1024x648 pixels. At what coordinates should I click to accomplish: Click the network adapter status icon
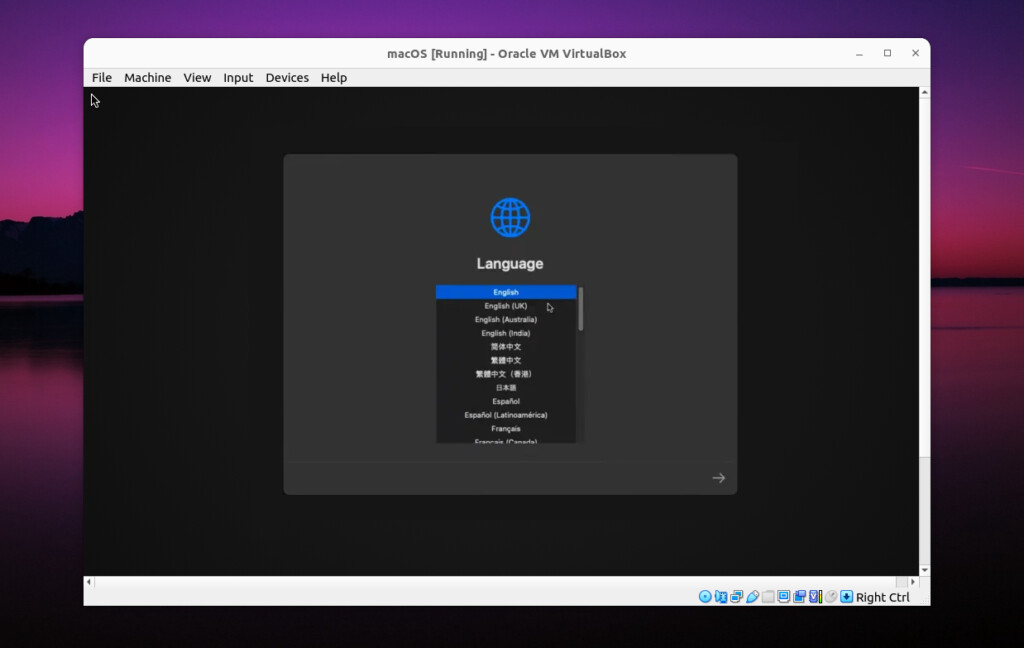point(737,597)
